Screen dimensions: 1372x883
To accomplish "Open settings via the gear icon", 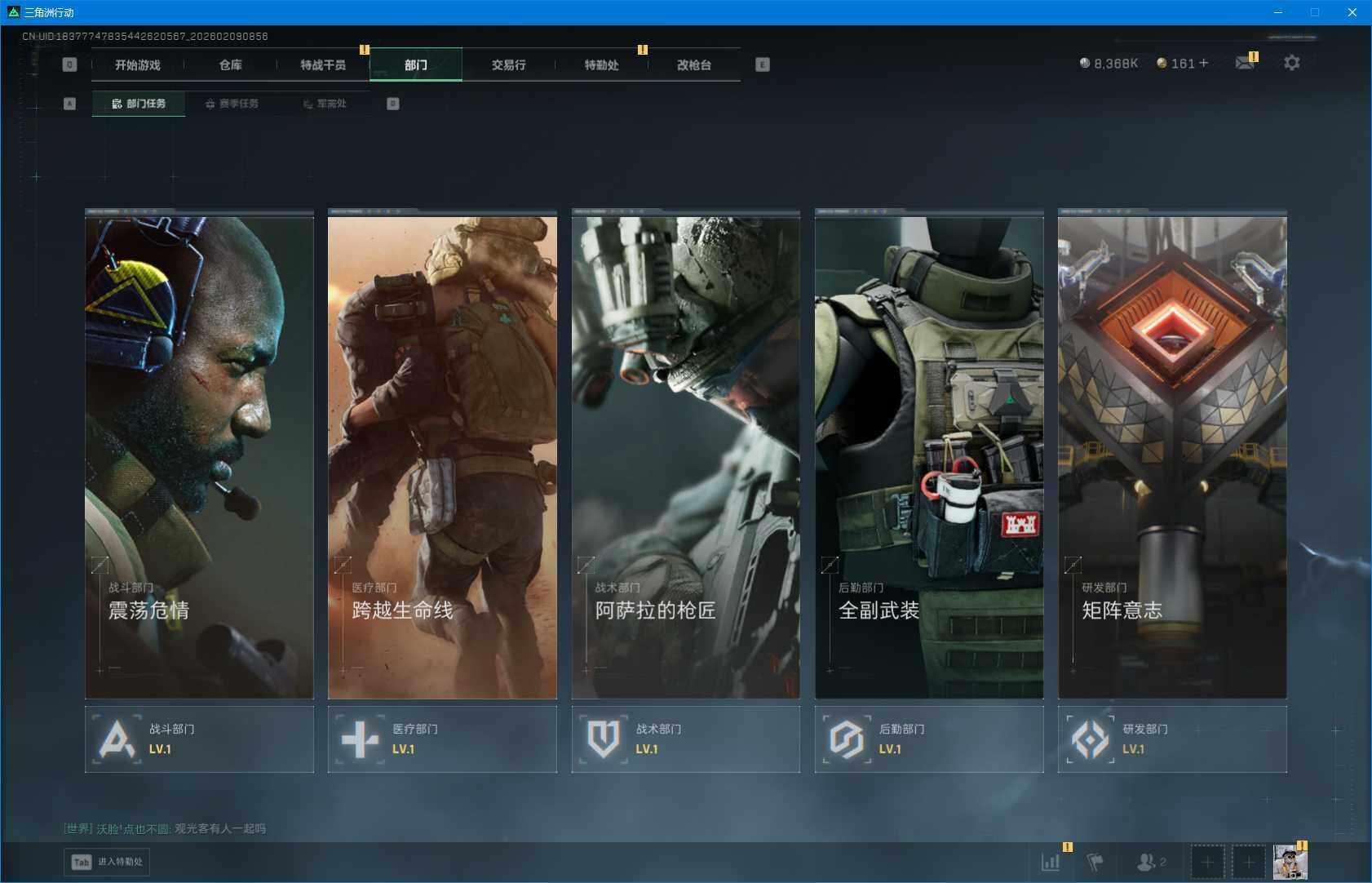I will pyautogui.click(x=1291, y=63).
